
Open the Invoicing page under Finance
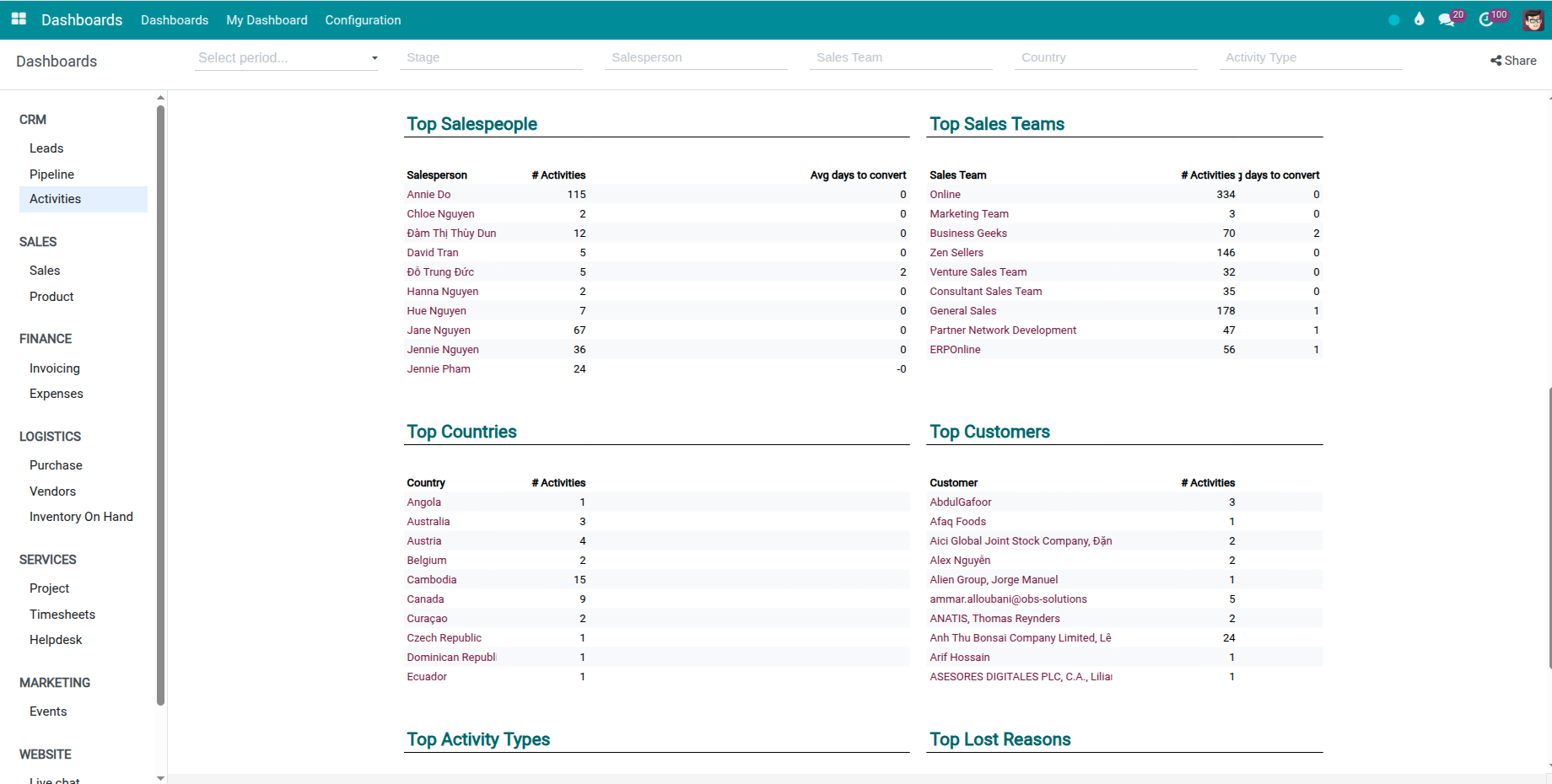click(x=54, y=368)
